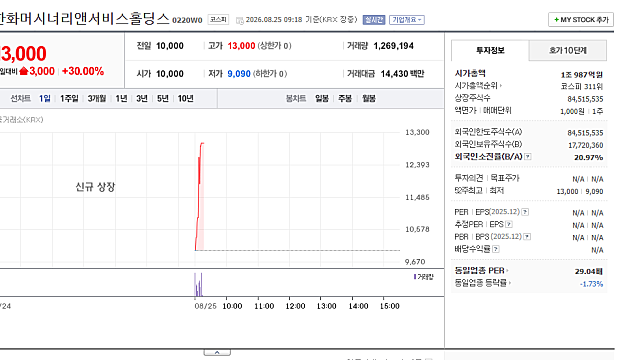Click the 상장주식수 label
The image size is (640, 360).
click(x=472, y=98)
